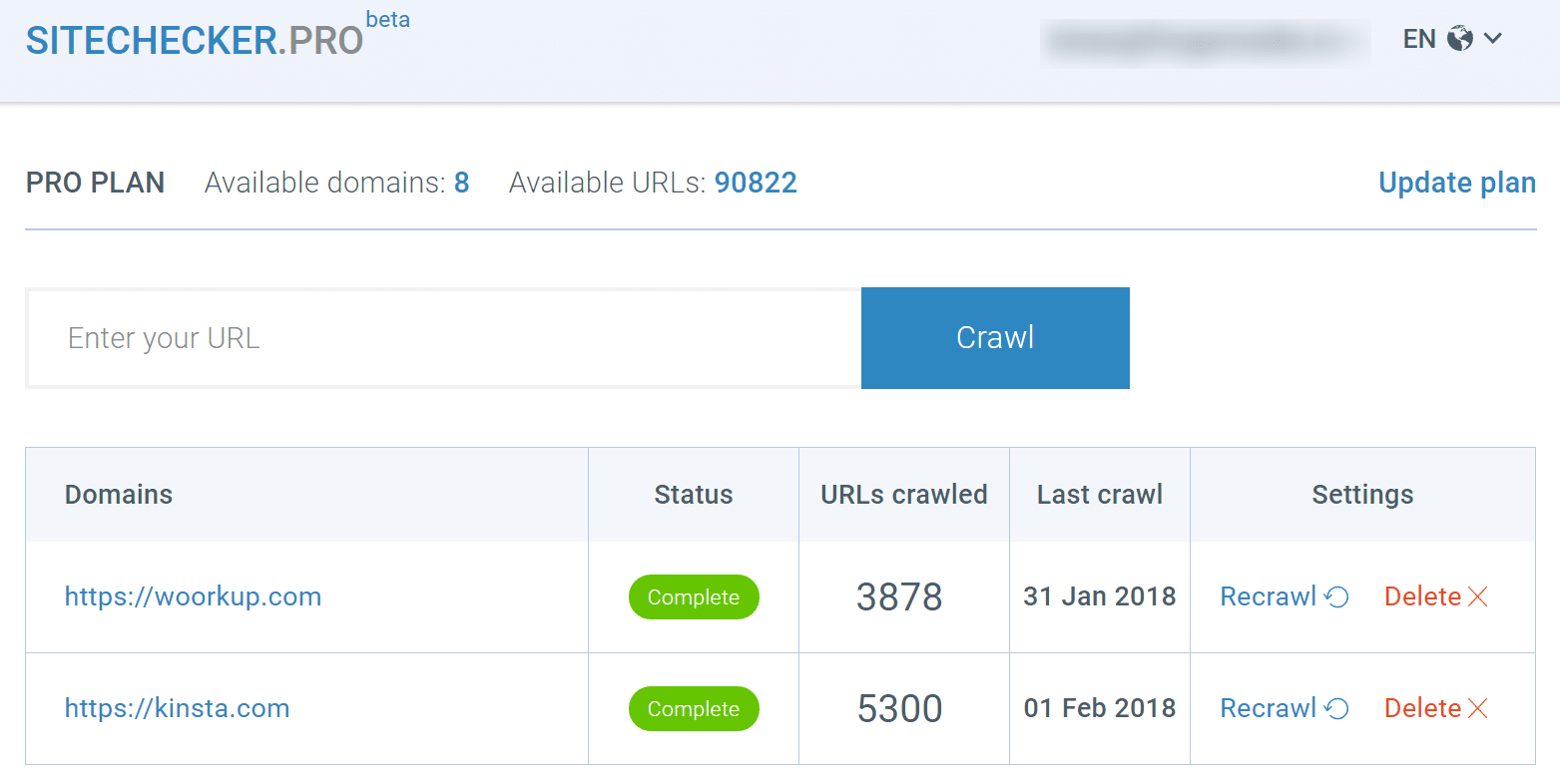The width and height of the screenshot is (1560, 784).
Task: Click the 31 Jan 2018 crawl date
Action: (1100, 596)
